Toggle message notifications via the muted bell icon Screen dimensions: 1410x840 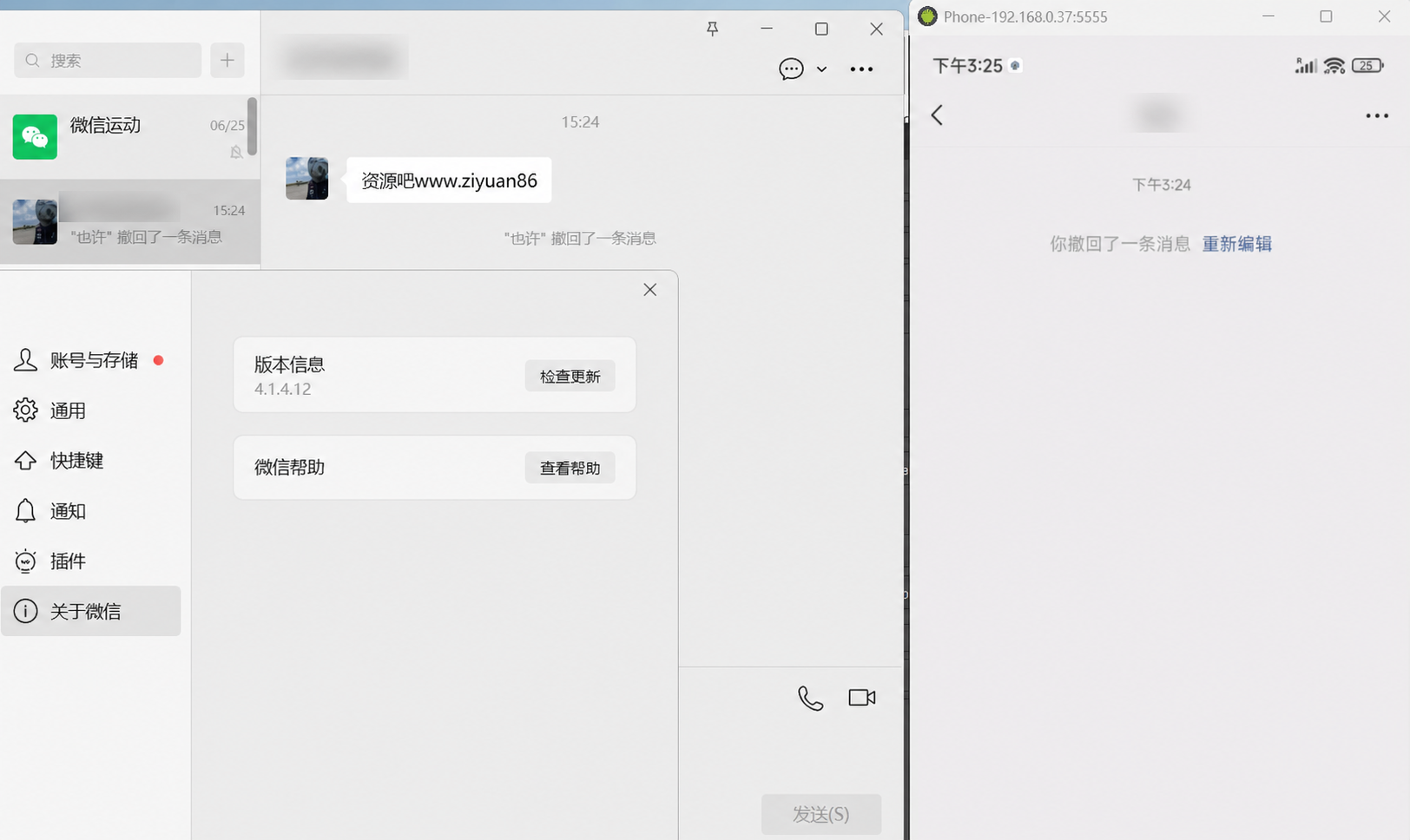click(x=236, y=152)
